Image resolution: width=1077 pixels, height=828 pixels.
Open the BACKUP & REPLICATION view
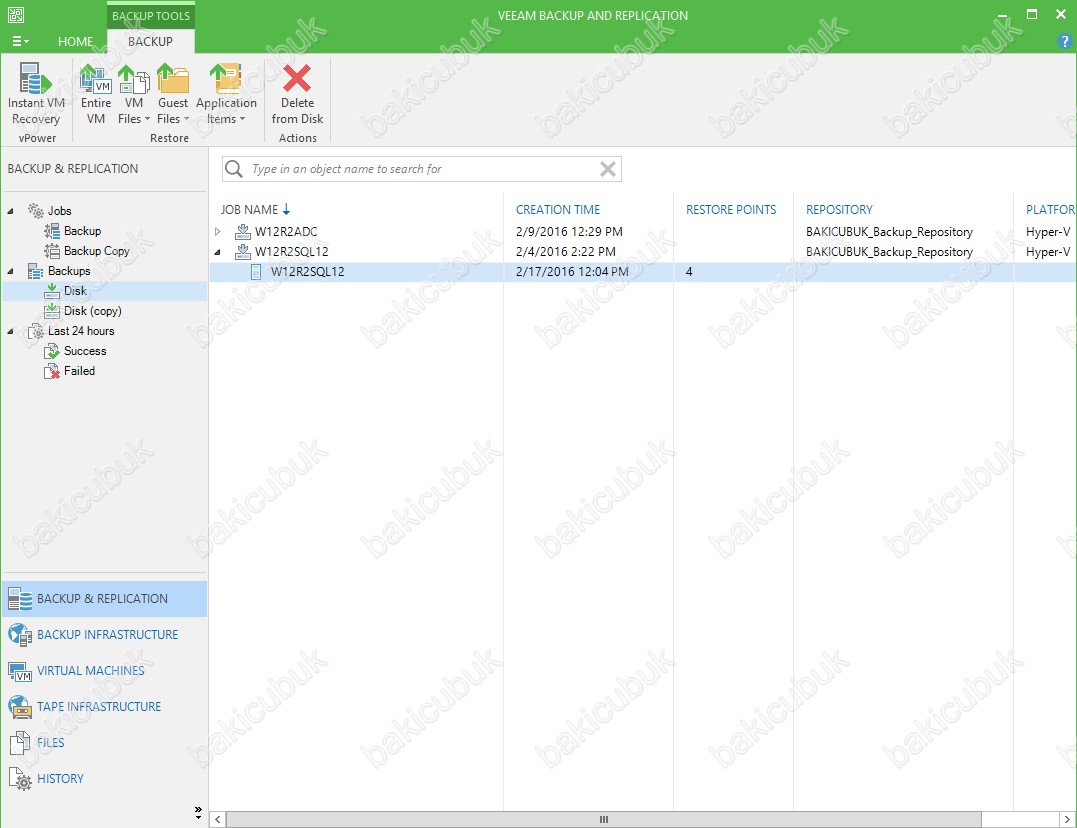pos(104,598)
